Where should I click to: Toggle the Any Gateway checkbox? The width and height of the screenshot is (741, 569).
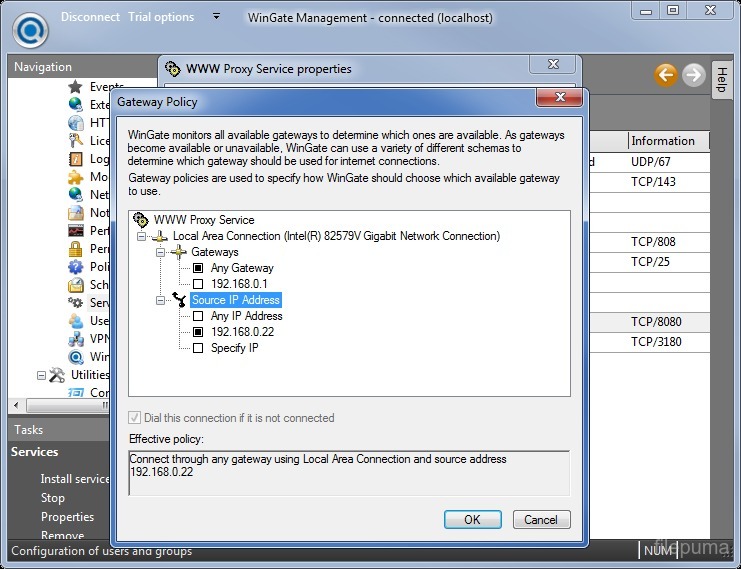point(198,268)
